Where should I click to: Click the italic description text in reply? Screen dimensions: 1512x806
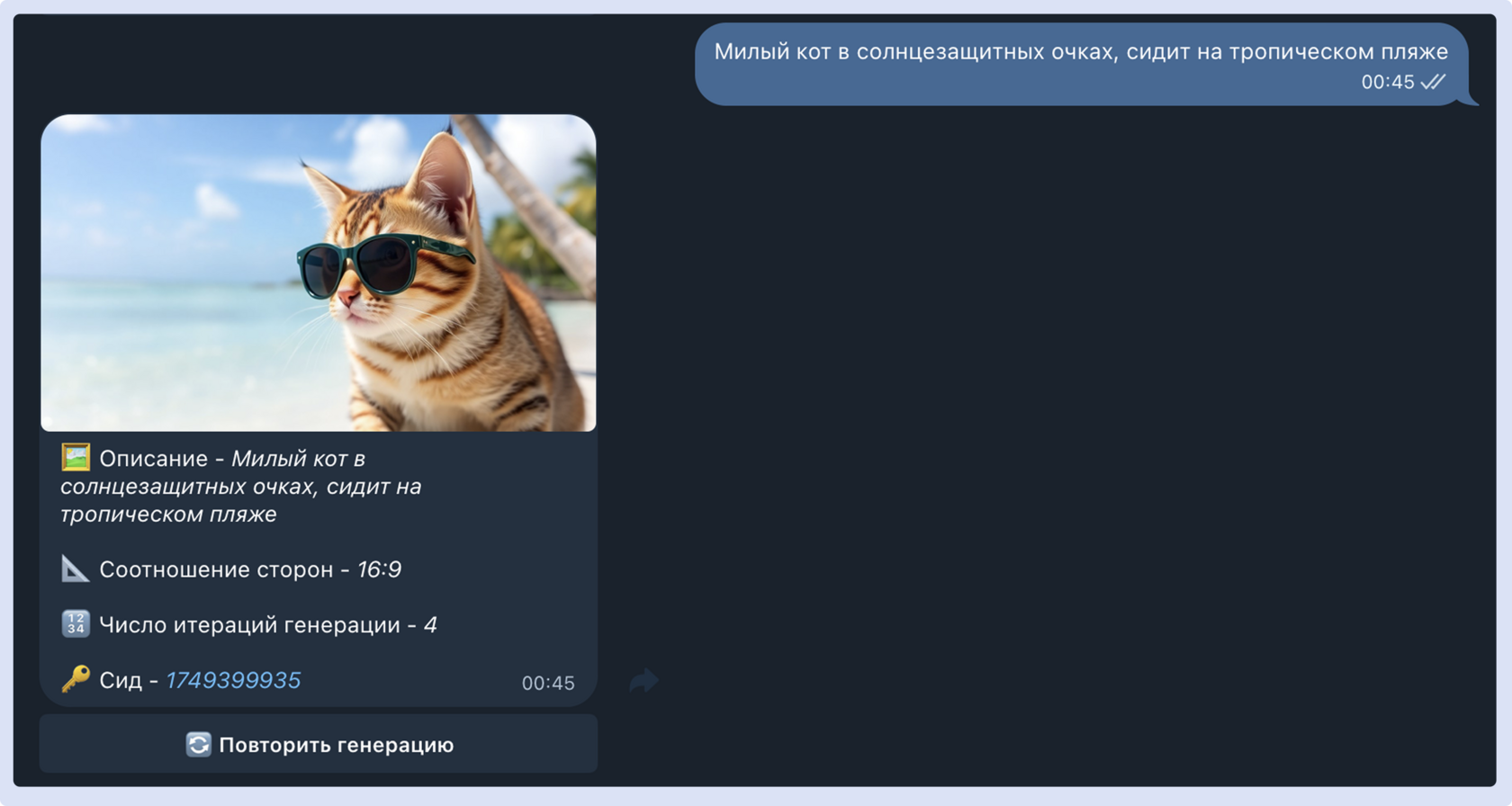pos(241,486)
